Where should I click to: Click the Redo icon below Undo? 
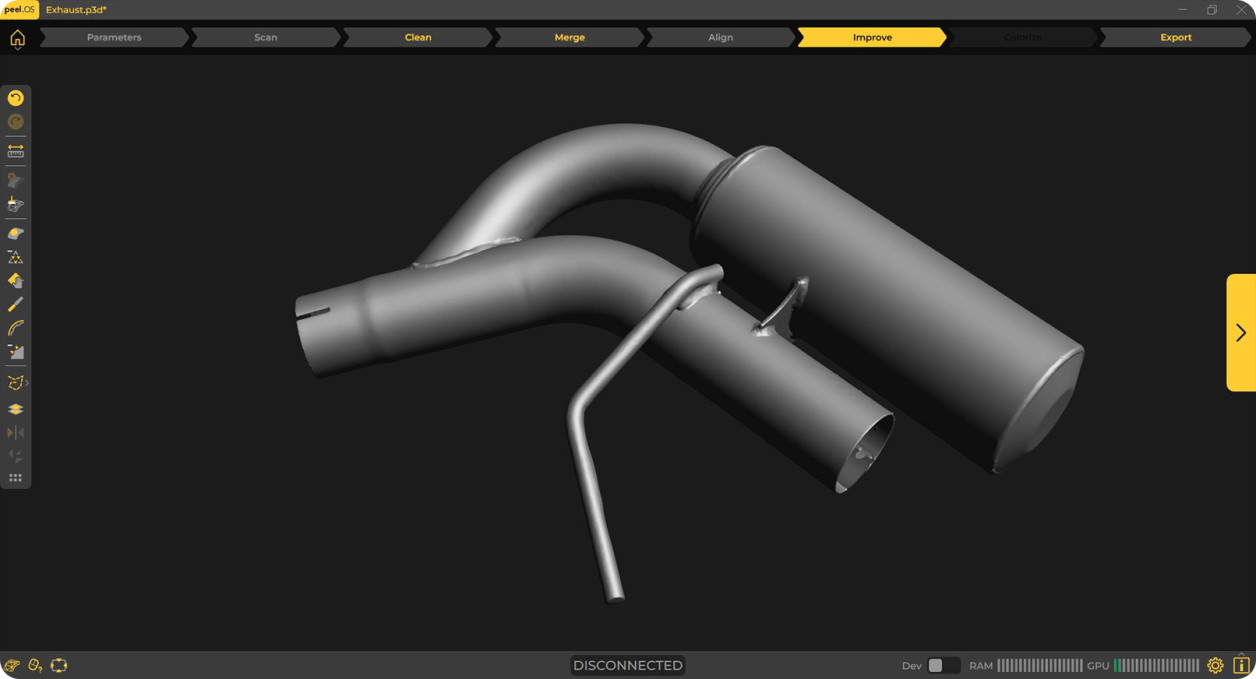click(15, 121)
